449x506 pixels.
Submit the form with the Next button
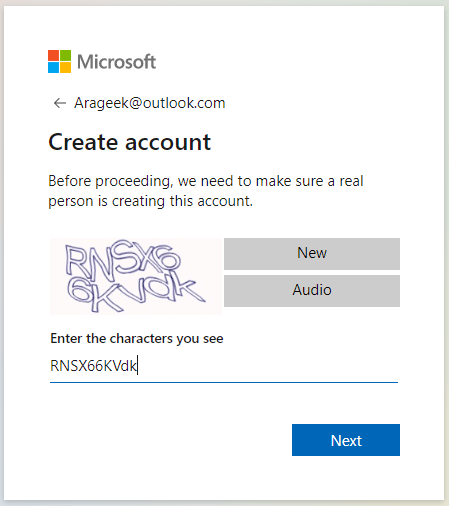point(346,440)
